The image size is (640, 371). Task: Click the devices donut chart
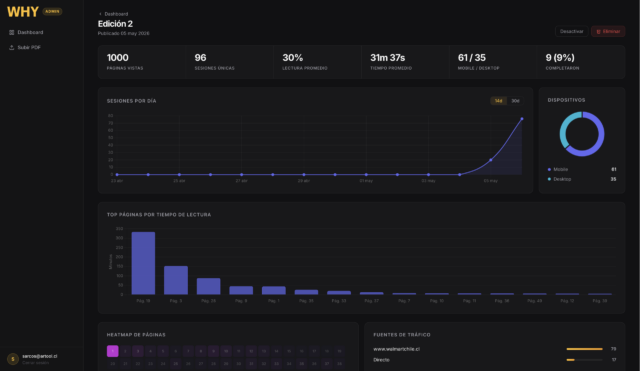point(582,134)
